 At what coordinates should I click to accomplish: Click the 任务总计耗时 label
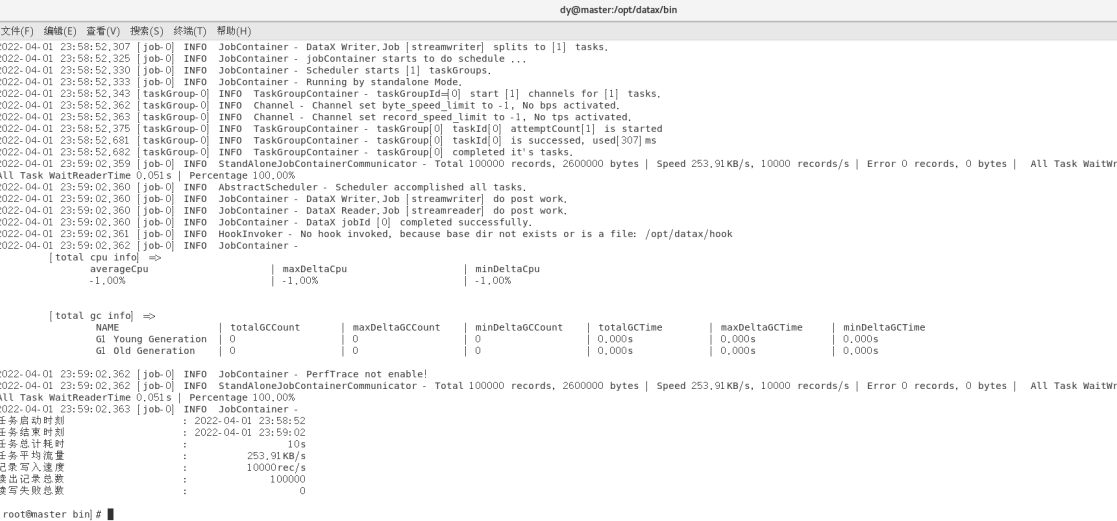tap(32, 444)
